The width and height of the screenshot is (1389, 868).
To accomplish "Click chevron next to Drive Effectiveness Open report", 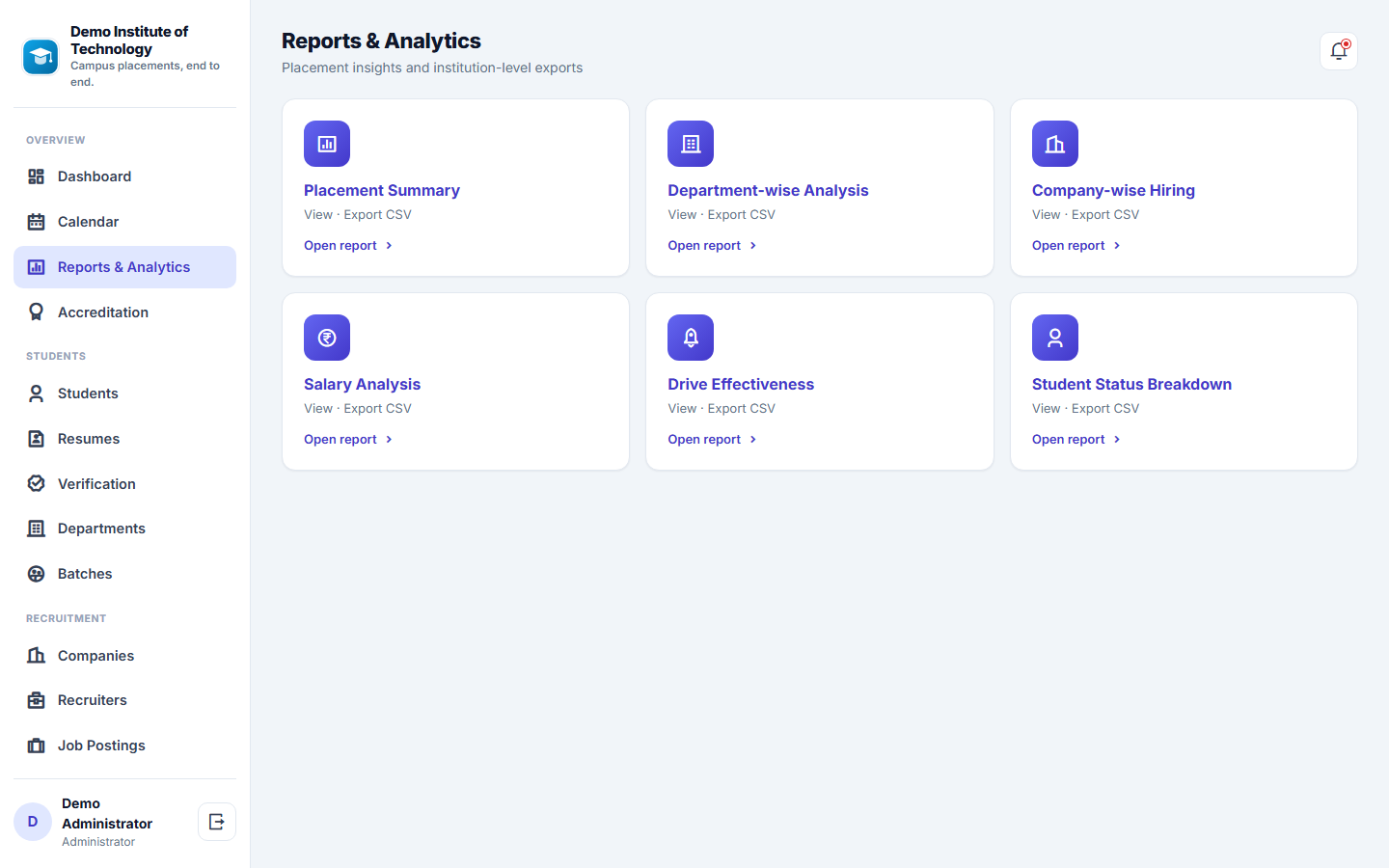I will point(753,440).
